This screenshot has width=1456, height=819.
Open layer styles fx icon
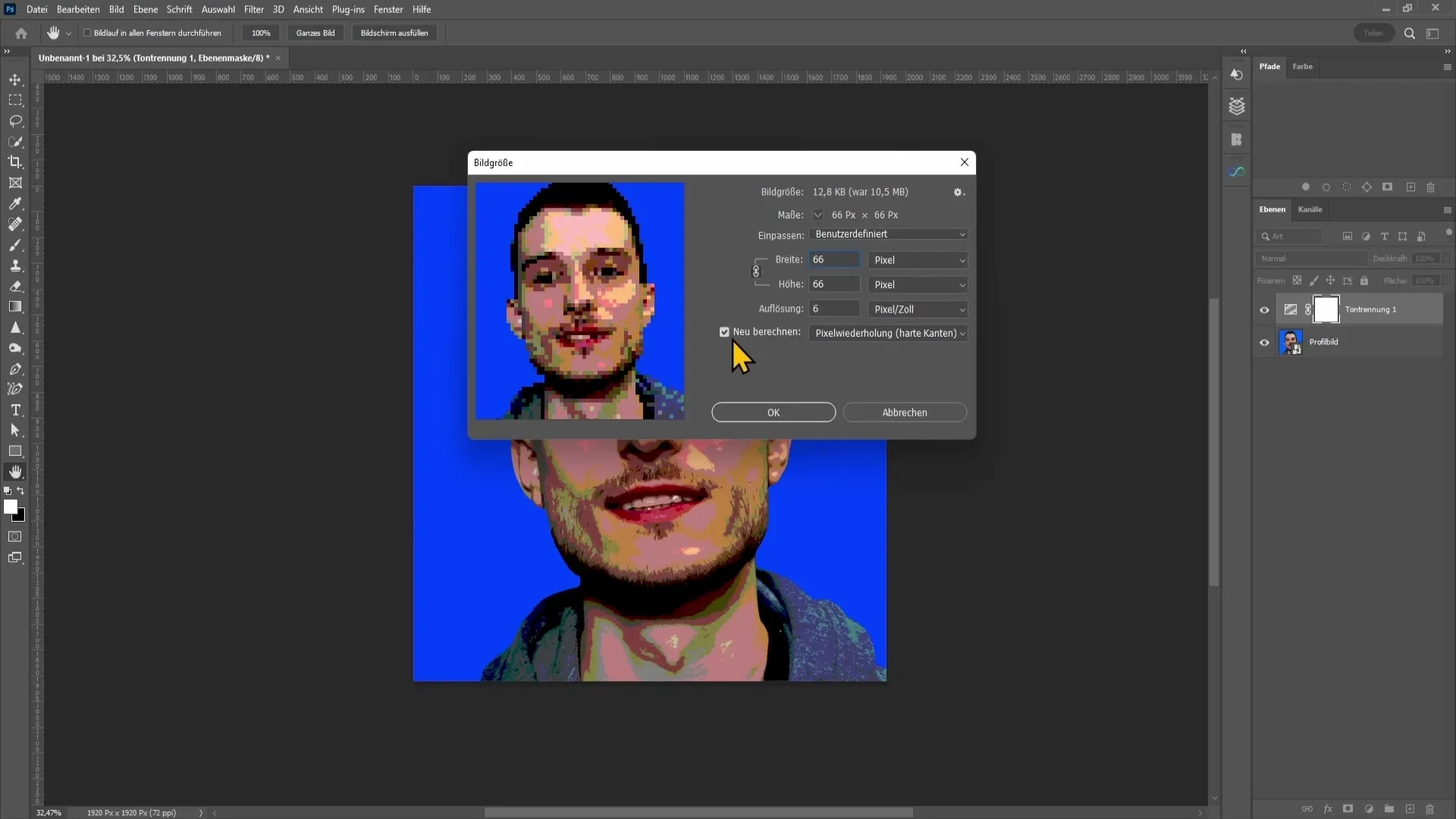click(1328, 809)
